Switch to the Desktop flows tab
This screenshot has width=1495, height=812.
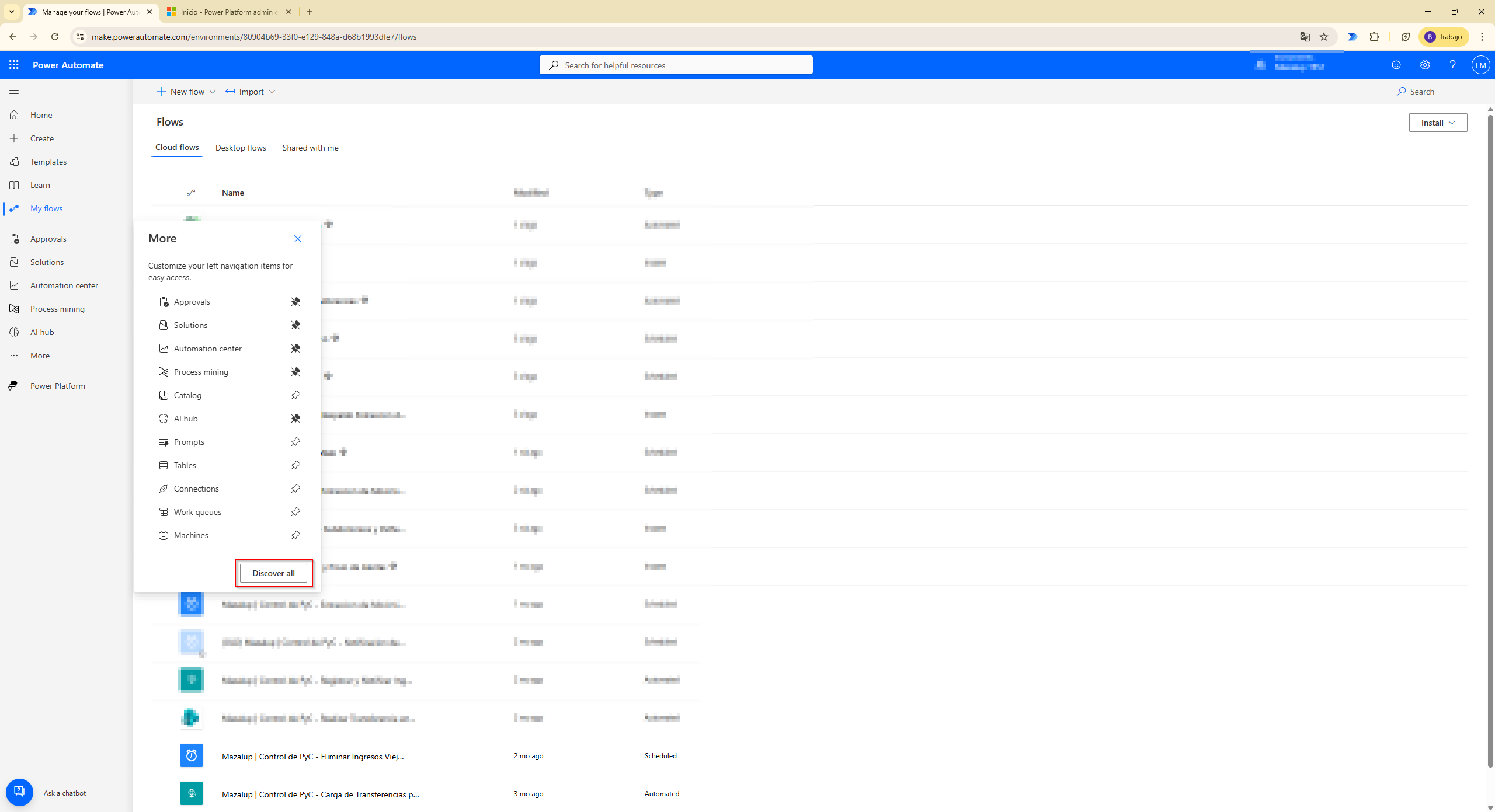pos(241,148)
